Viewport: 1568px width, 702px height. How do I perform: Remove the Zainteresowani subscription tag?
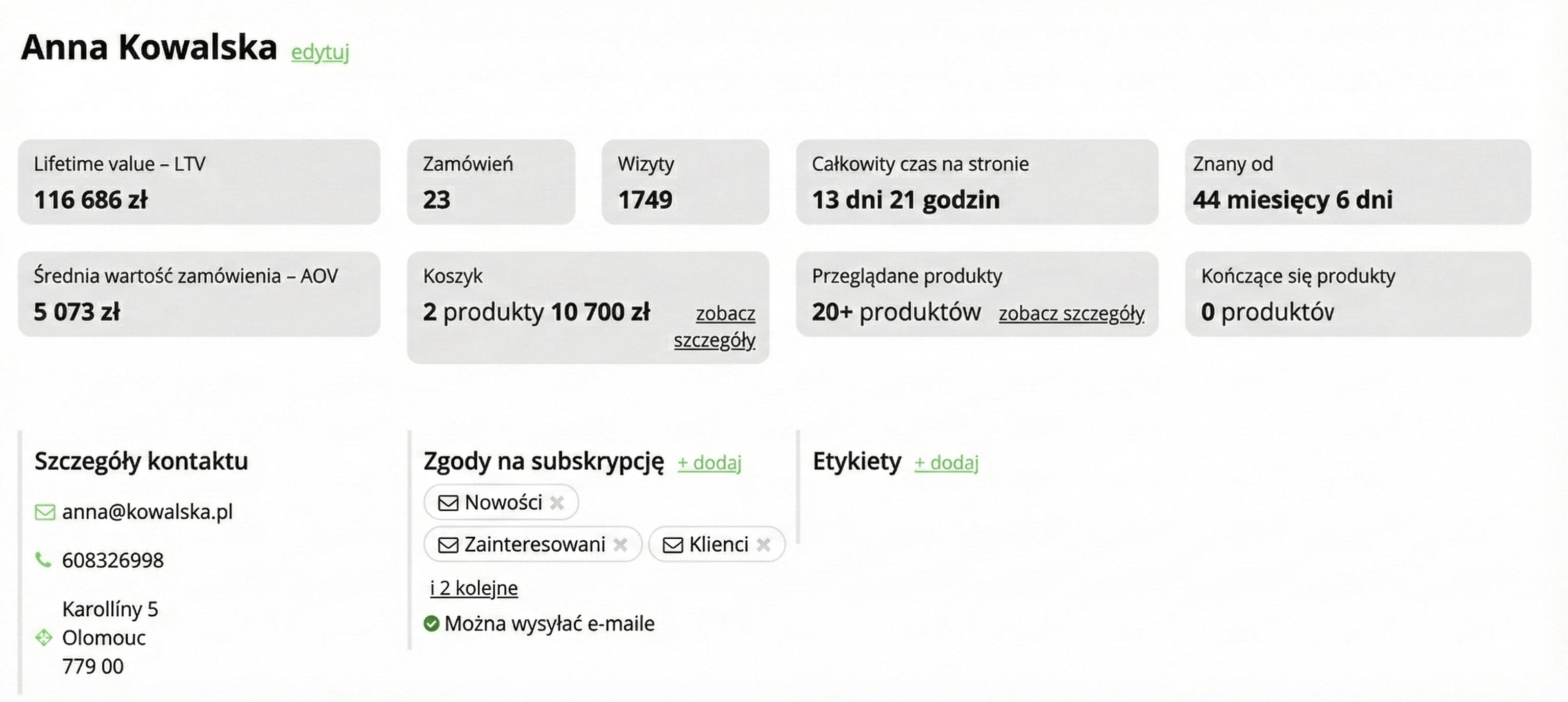[x=620, y=544]
